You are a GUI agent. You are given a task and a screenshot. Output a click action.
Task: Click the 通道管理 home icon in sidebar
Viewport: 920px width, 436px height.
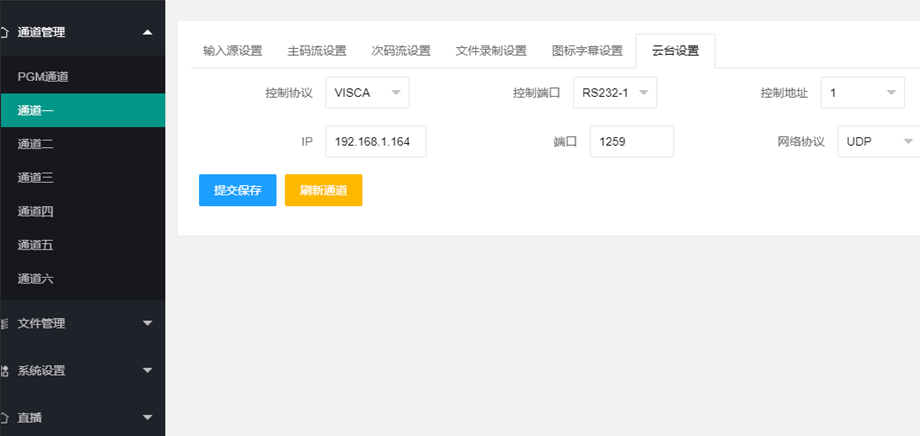coord(5,32)
